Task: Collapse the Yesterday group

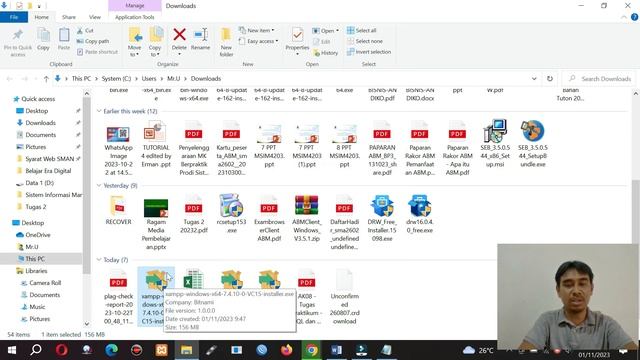Action: coord(99,185)
